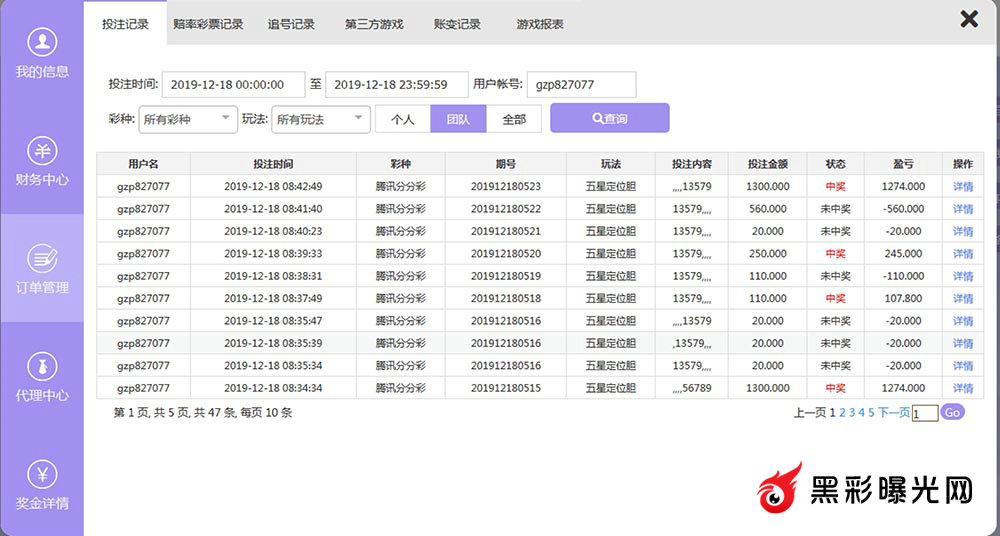Click the 下一页 next page link
This screenshot has height=536, width=1000.
pos(894,412)
